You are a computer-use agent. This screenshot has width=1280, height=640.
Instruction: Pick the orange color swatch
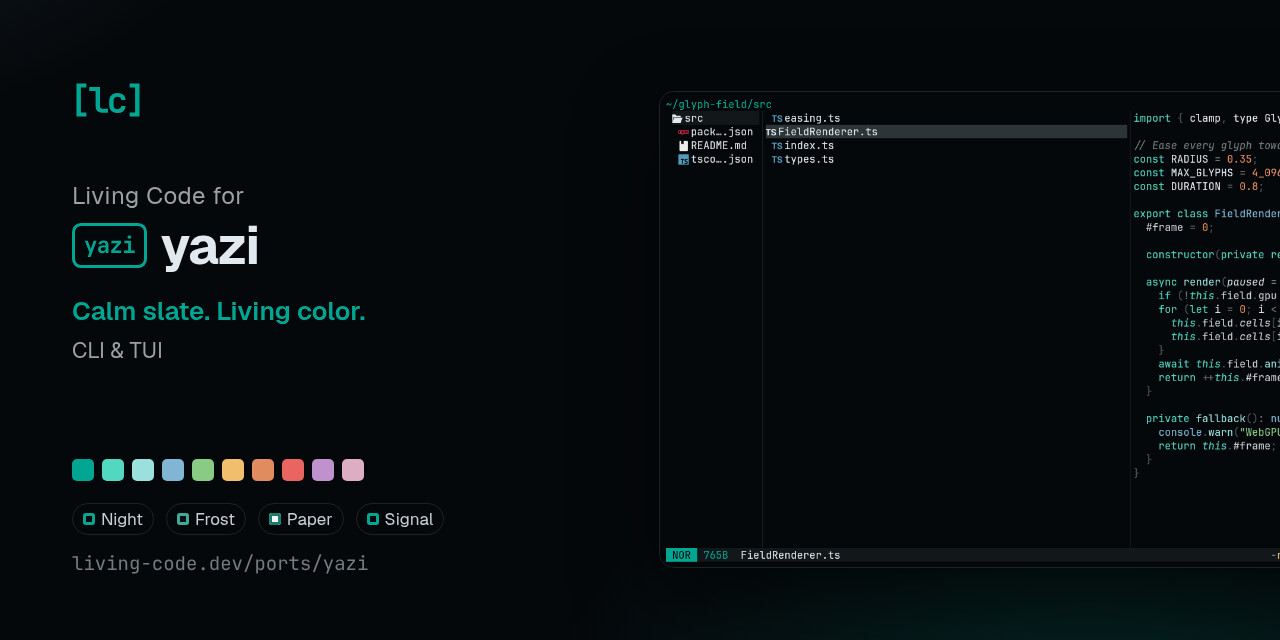pyautogui.click(x=263, y=470)
